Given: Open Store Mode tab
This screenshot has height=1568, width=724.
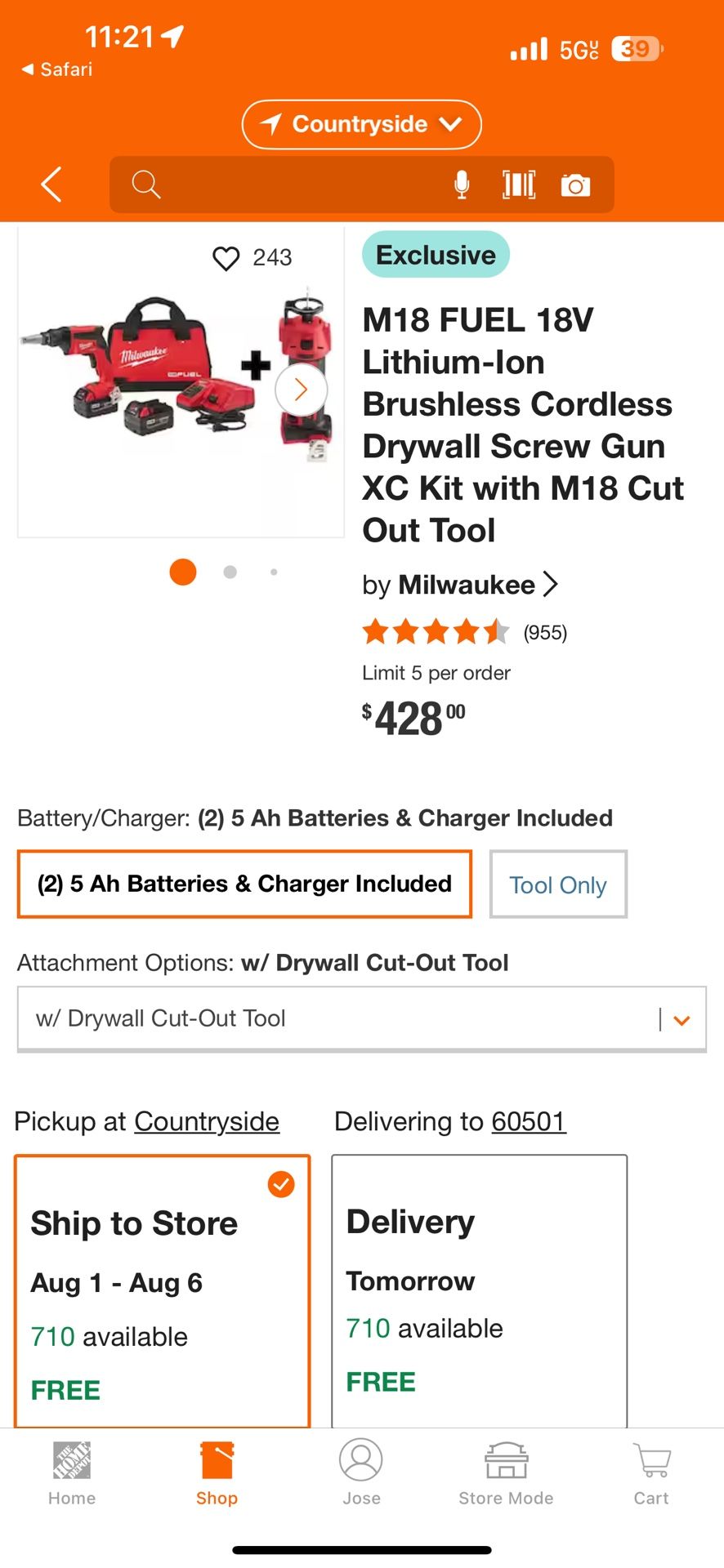Looking at the screenshot, I should pyautogui.click(x=506, y=1474).
